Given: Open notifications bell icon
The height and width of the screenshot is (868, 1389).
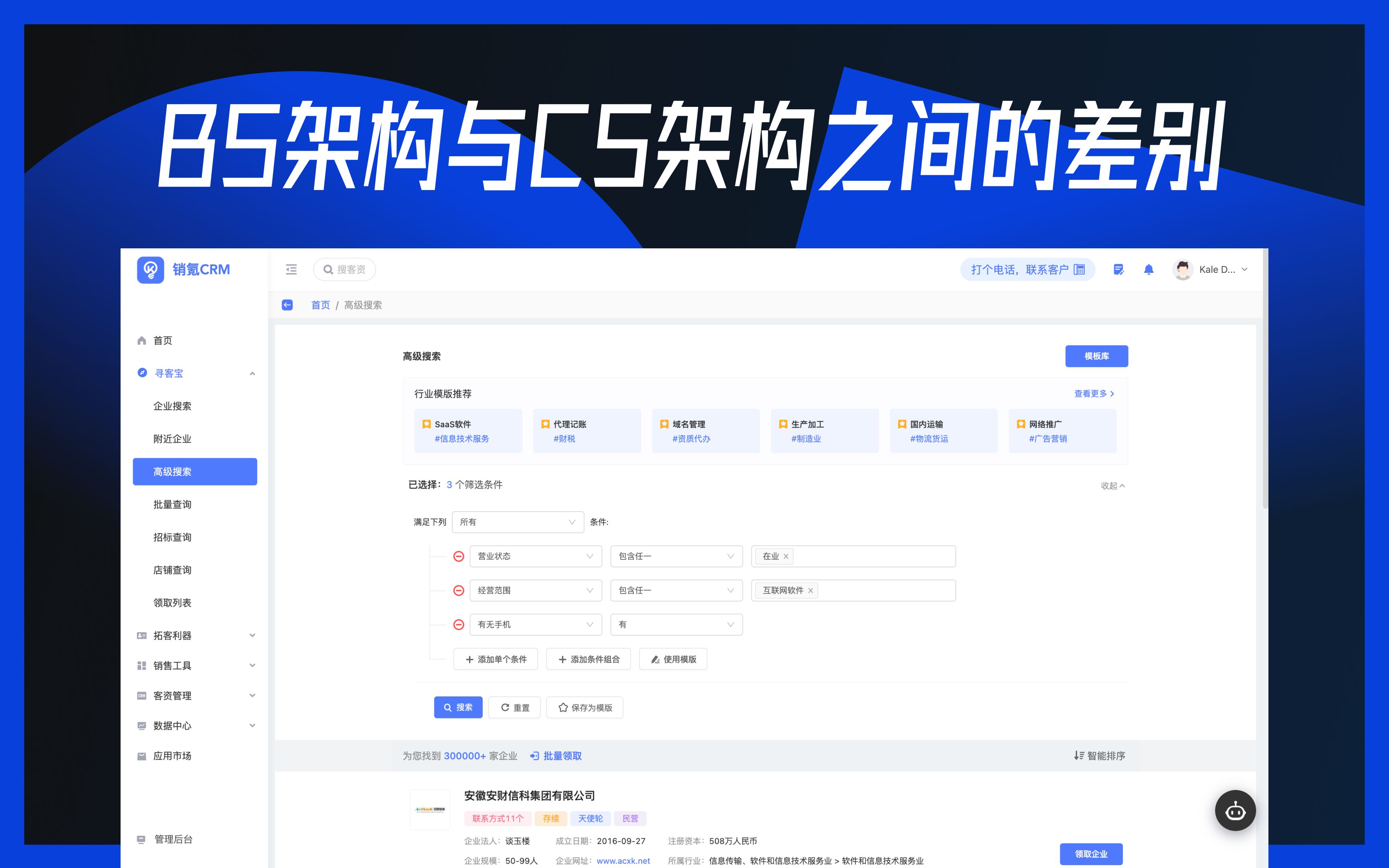Looking at the screenshot, I should (x=1149, y=269).
